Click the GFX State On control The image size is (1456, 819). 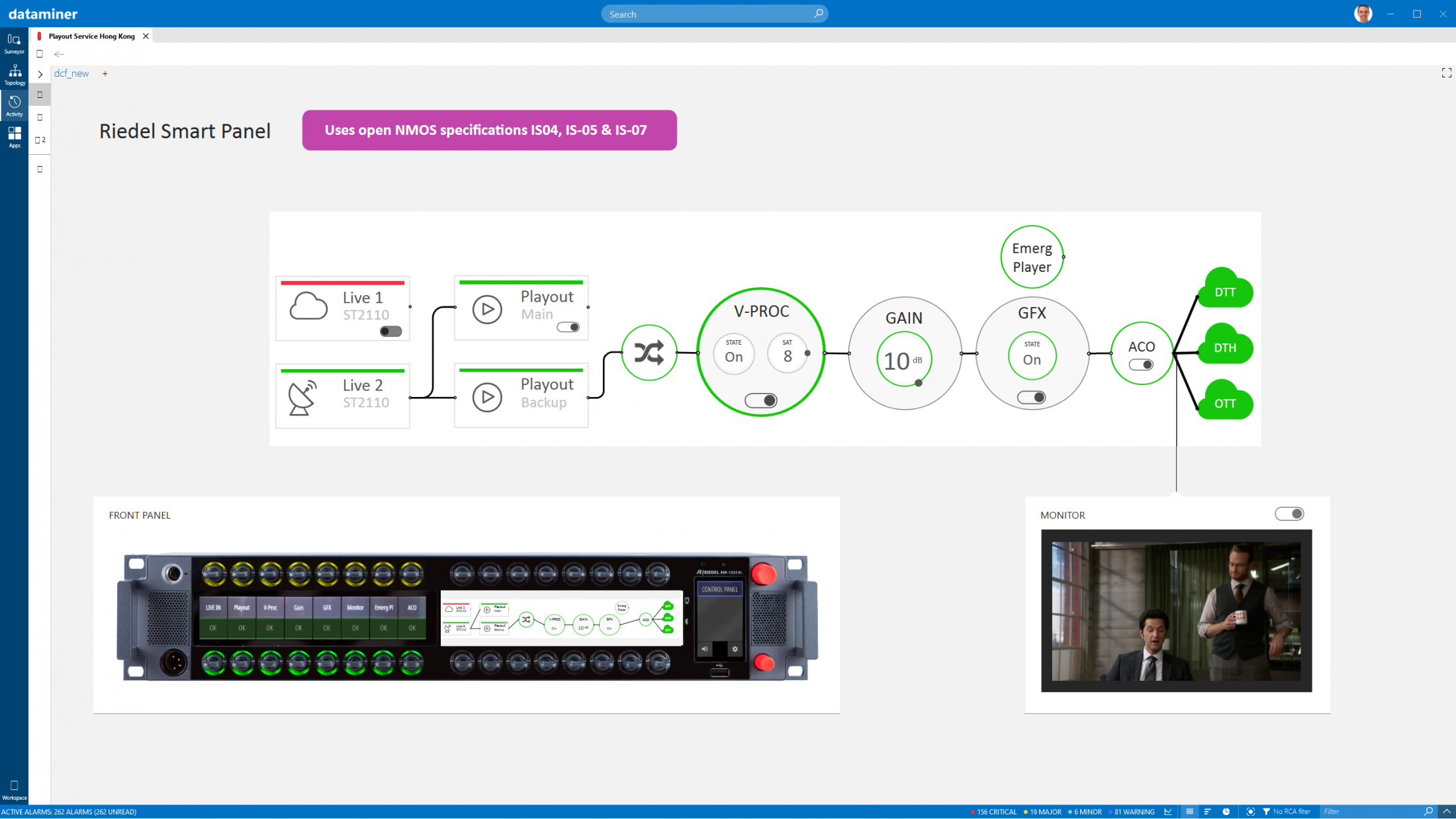(x=1032, y=356)
